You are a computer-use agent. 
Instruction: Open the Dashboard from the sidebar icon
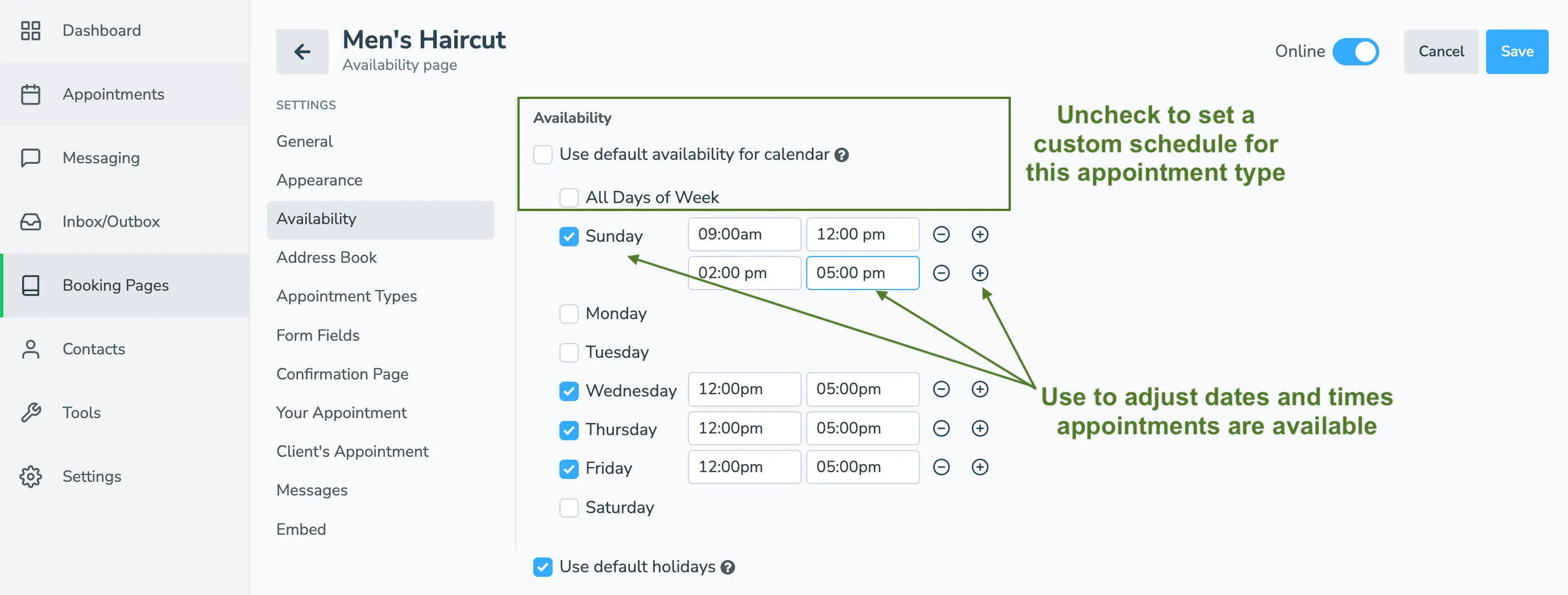coord(31,30)
